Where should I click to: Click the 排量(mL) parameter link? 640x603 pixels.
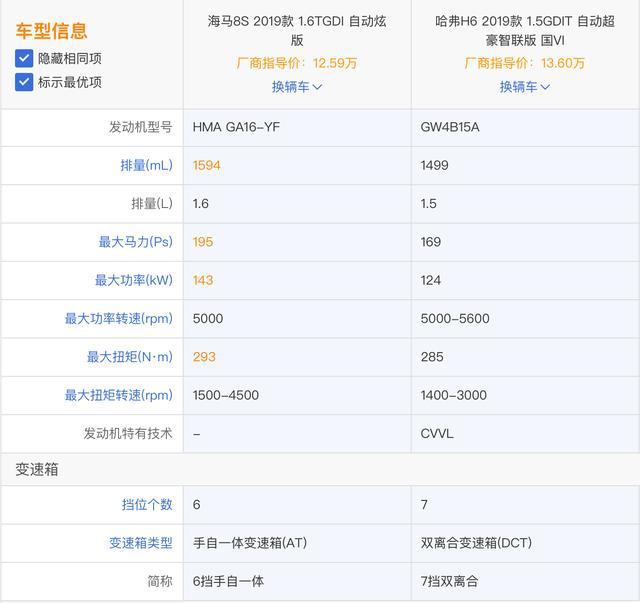[146, 165]
